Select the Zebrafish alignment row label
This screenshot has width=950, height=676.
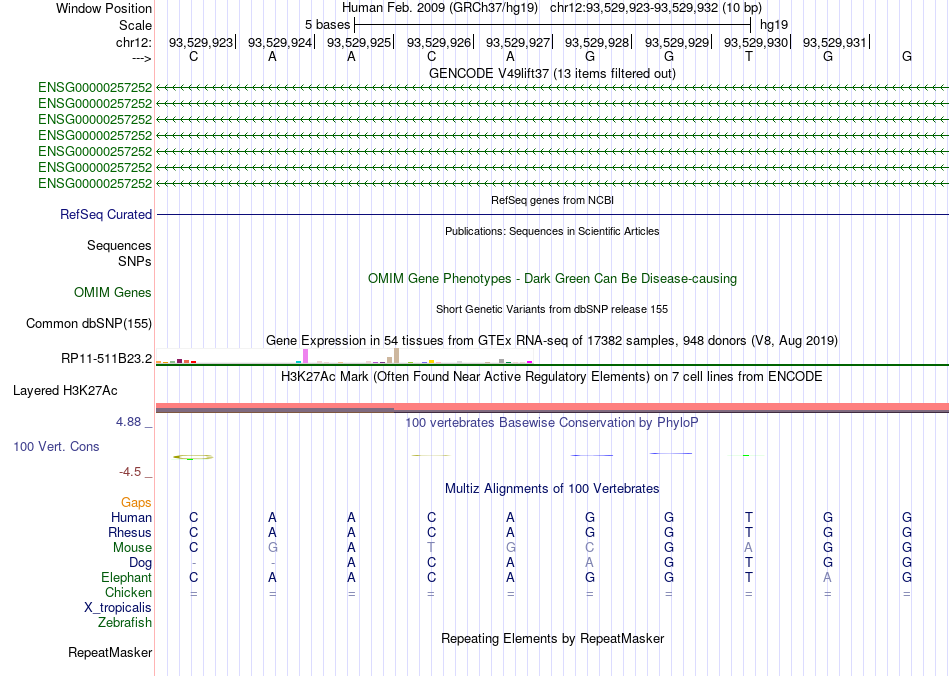click(x=125, y=623)
